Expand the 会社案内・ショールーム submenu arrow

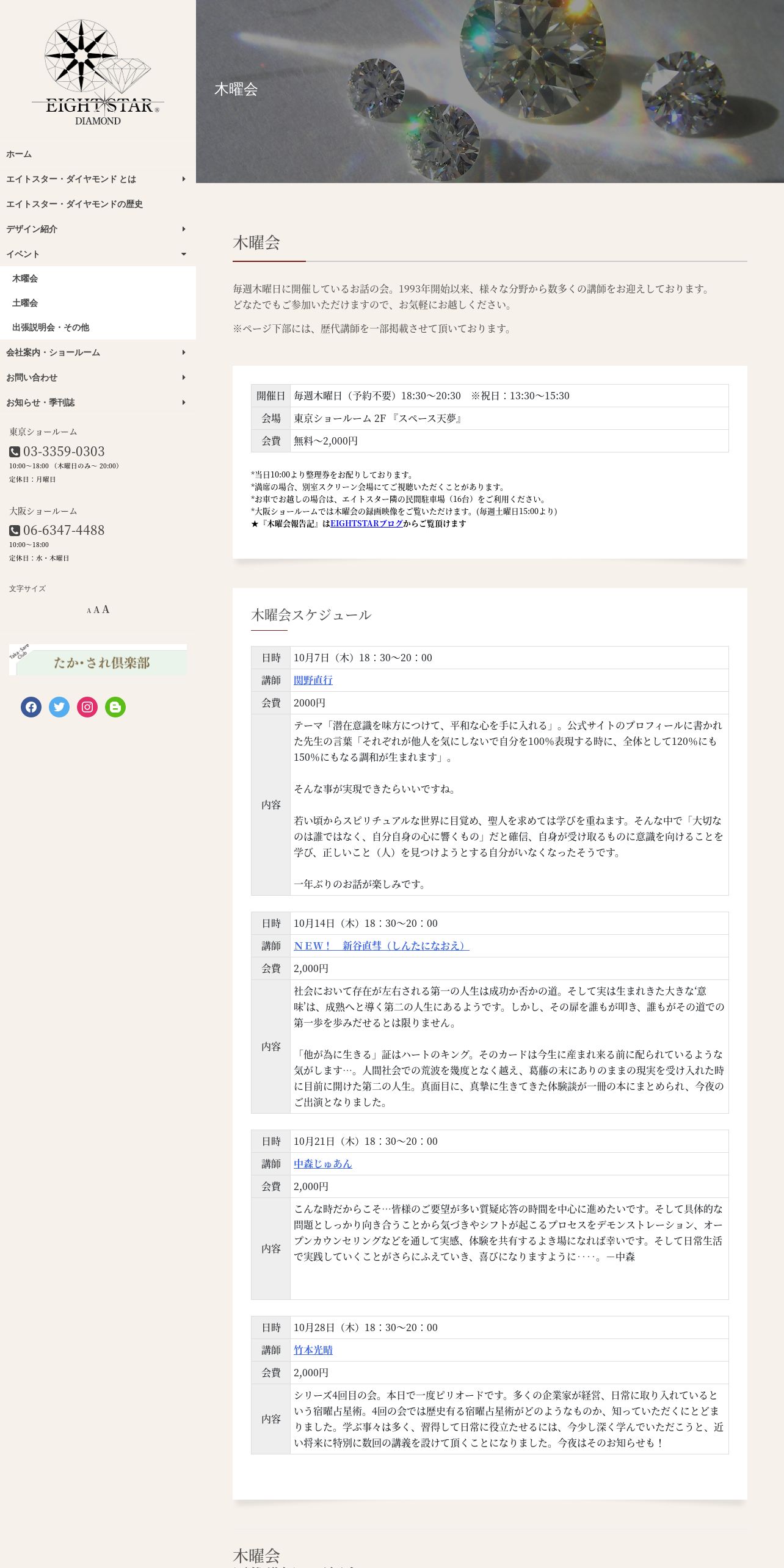point(184,352)
